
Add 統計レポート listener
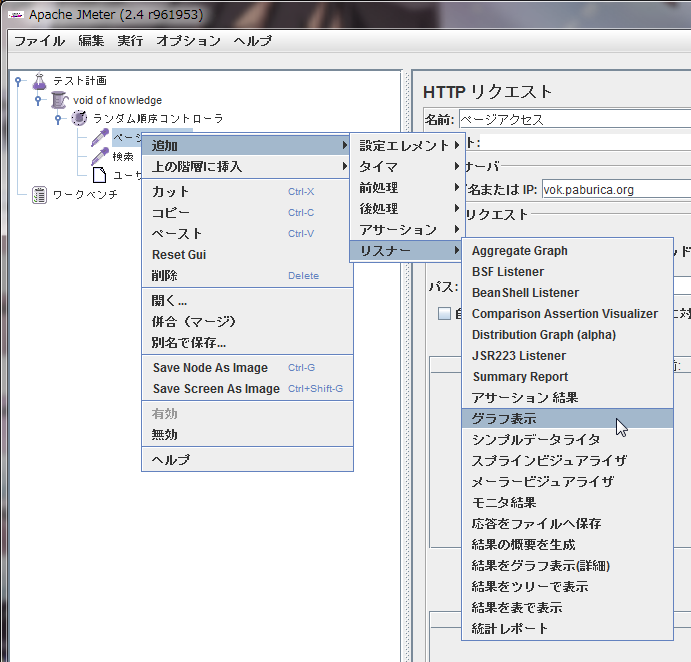tap(568, 629)
